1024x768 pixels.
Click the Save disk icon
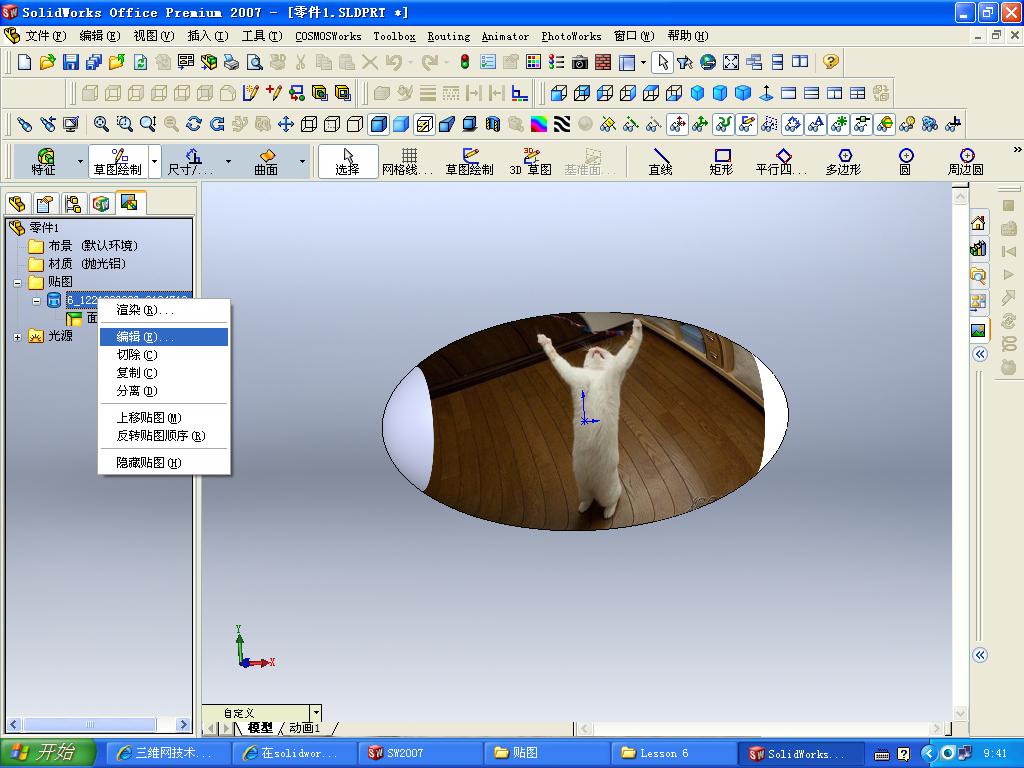coord(71,62)
